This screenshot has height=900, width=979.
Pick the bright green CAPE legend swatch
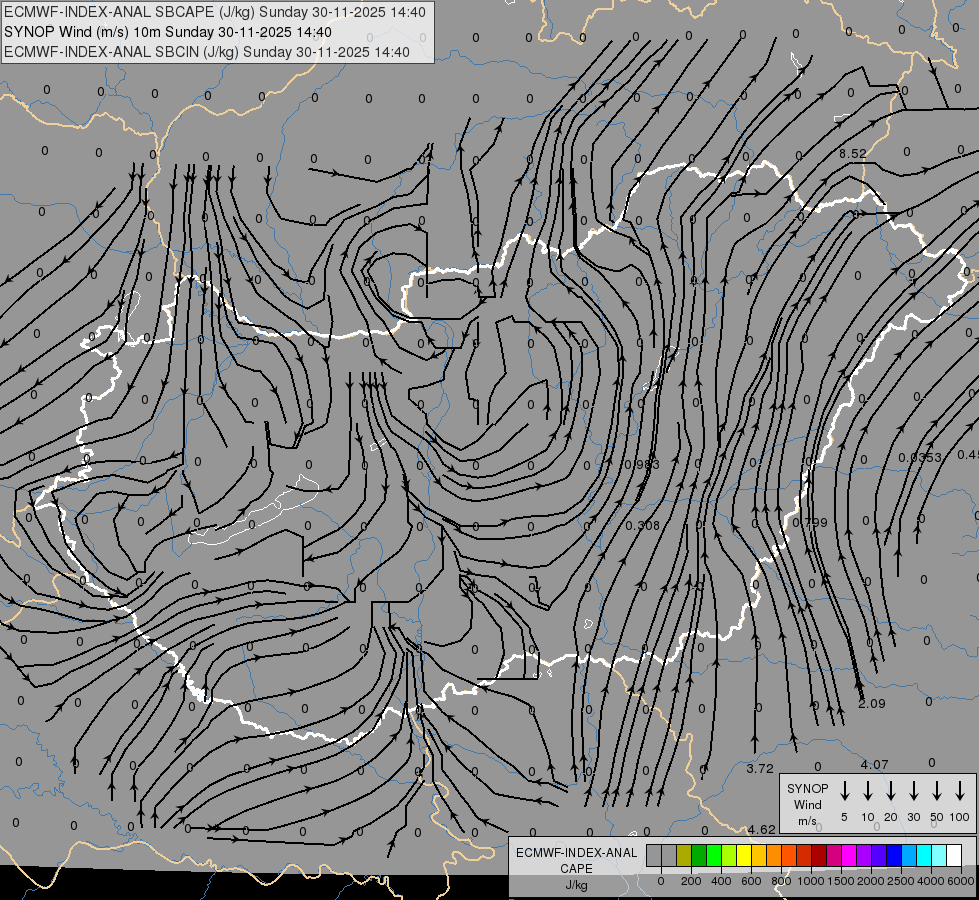point(714,855)
